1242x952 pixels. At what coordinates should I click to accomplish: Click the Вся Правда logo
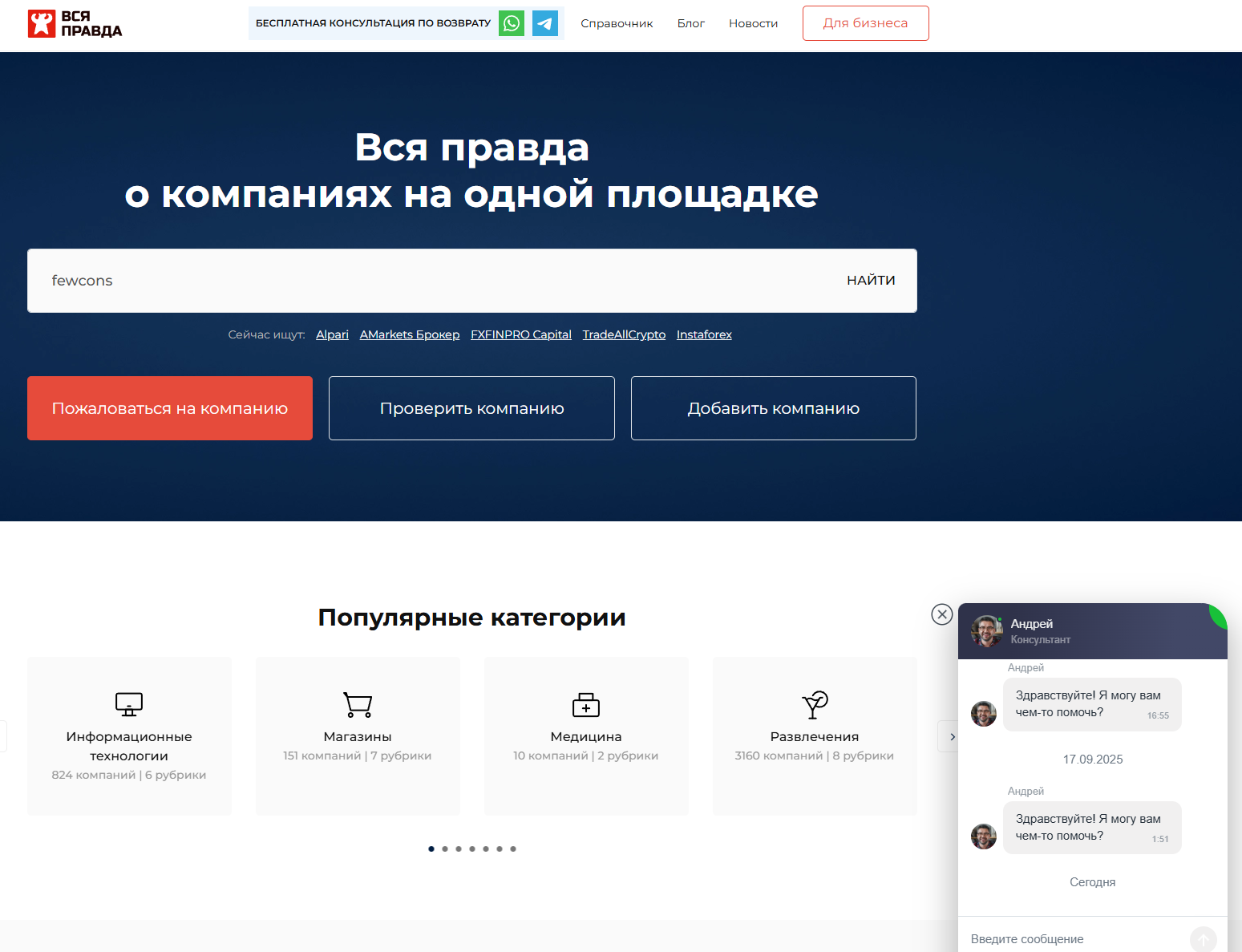tap(75, 24)
